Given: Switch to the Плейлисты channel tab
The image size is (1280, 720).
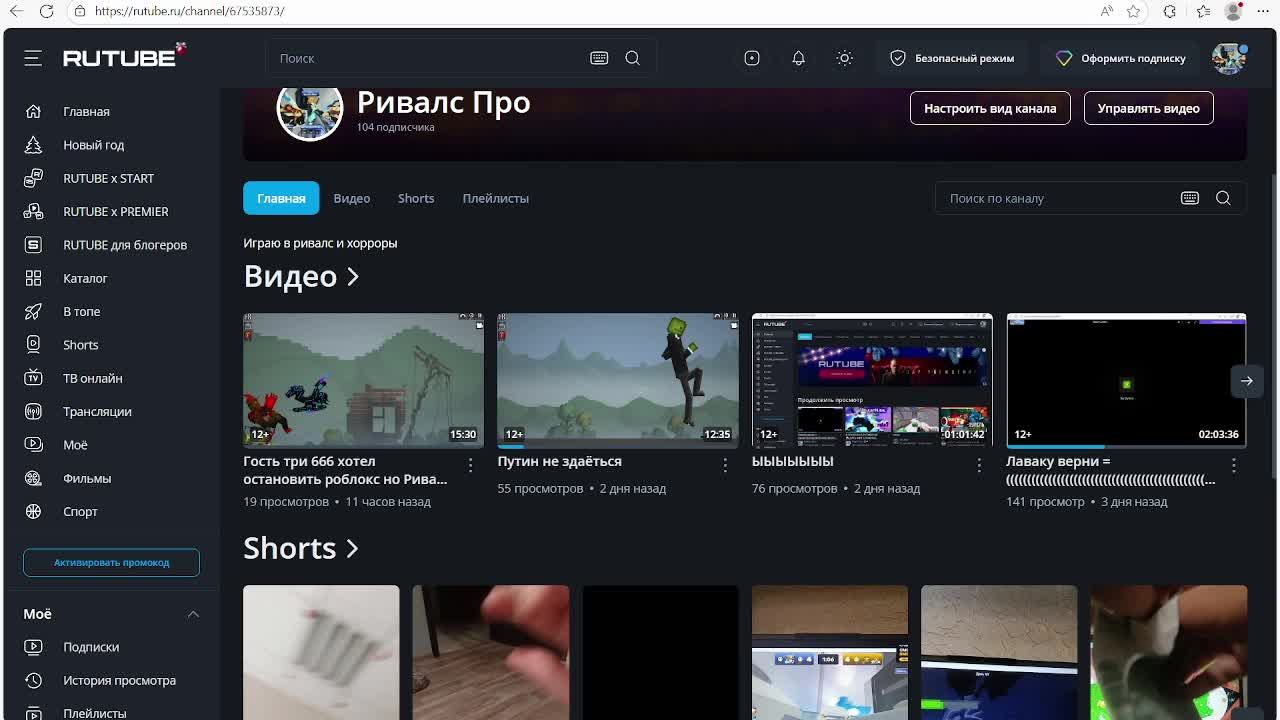Looking at the screenshot, I should 496,198.
